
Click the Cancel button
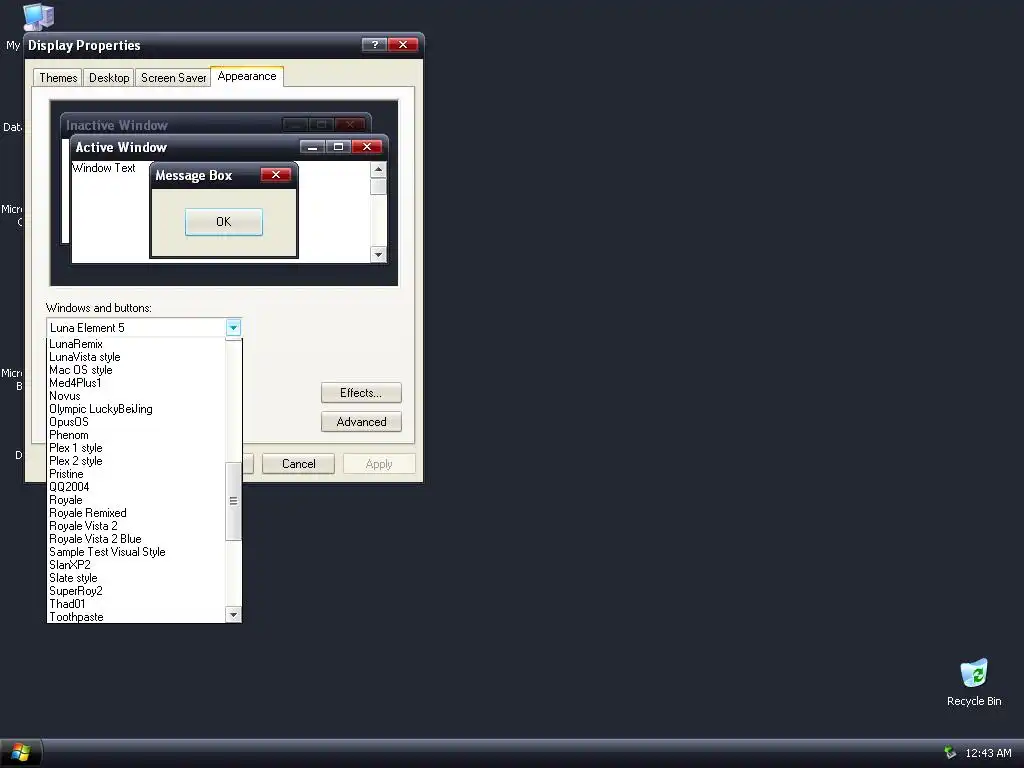tap(298, 464)
